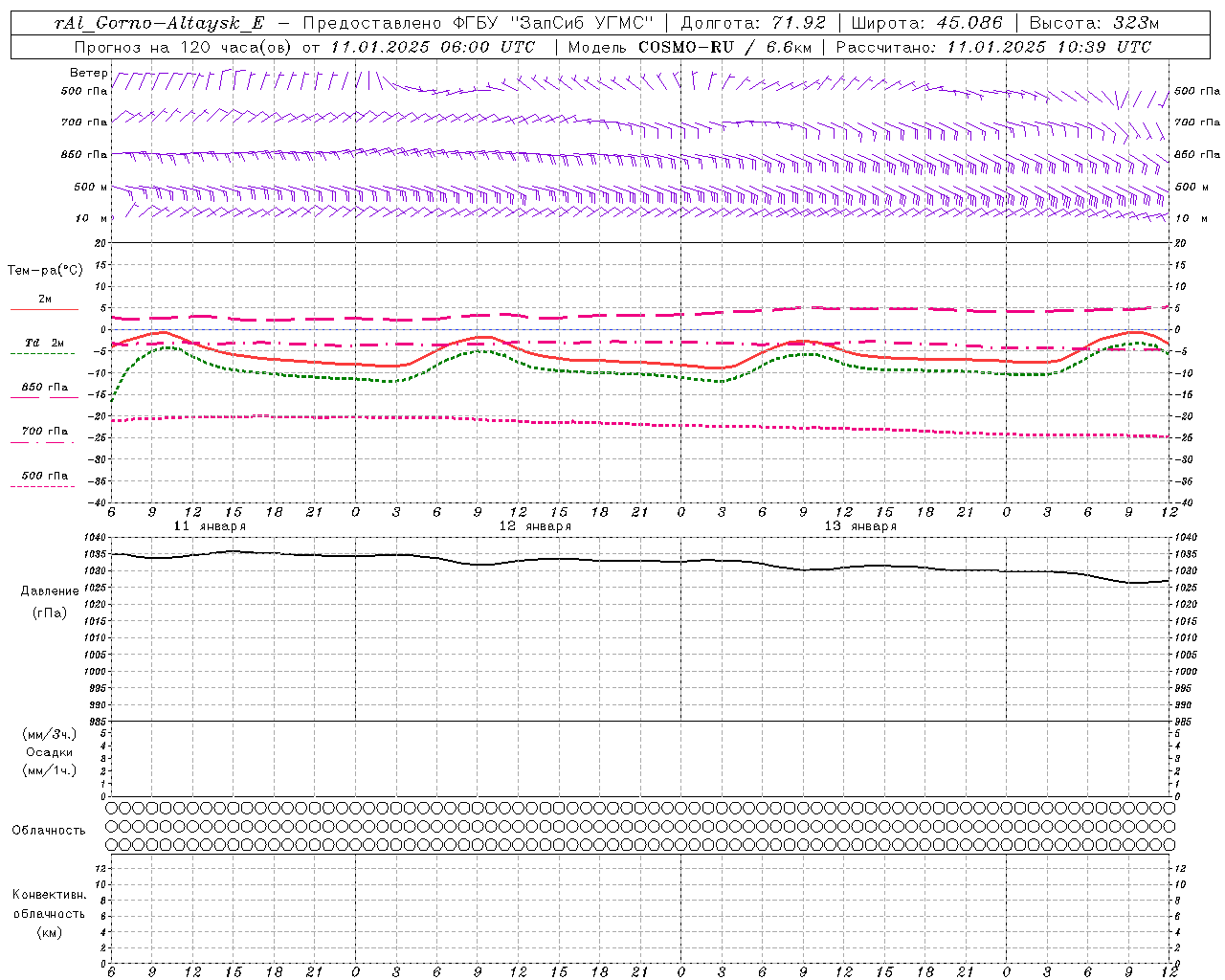Image resolution: width=1225 pixels, height=980 pixels.
Task: Click the right-side 700 гПа wind level label
Action: [1197, 122]
